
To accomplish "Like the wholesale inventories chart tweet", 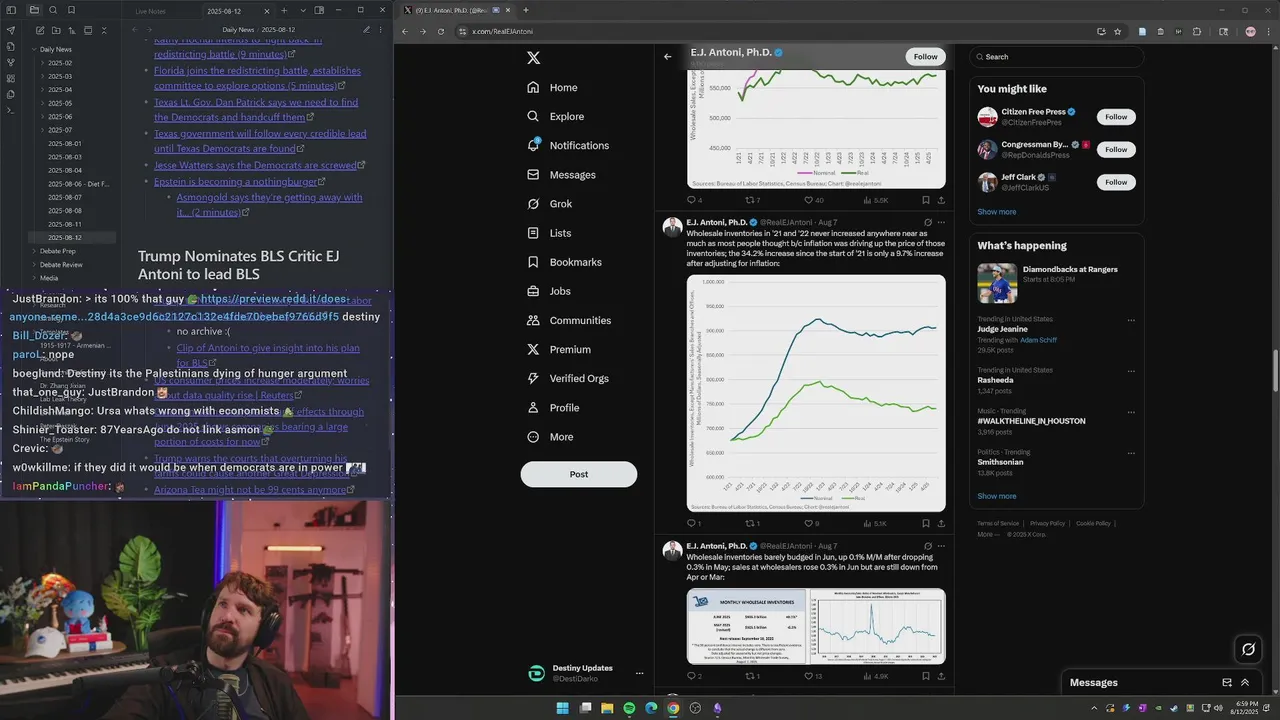I will click(813, 523).
